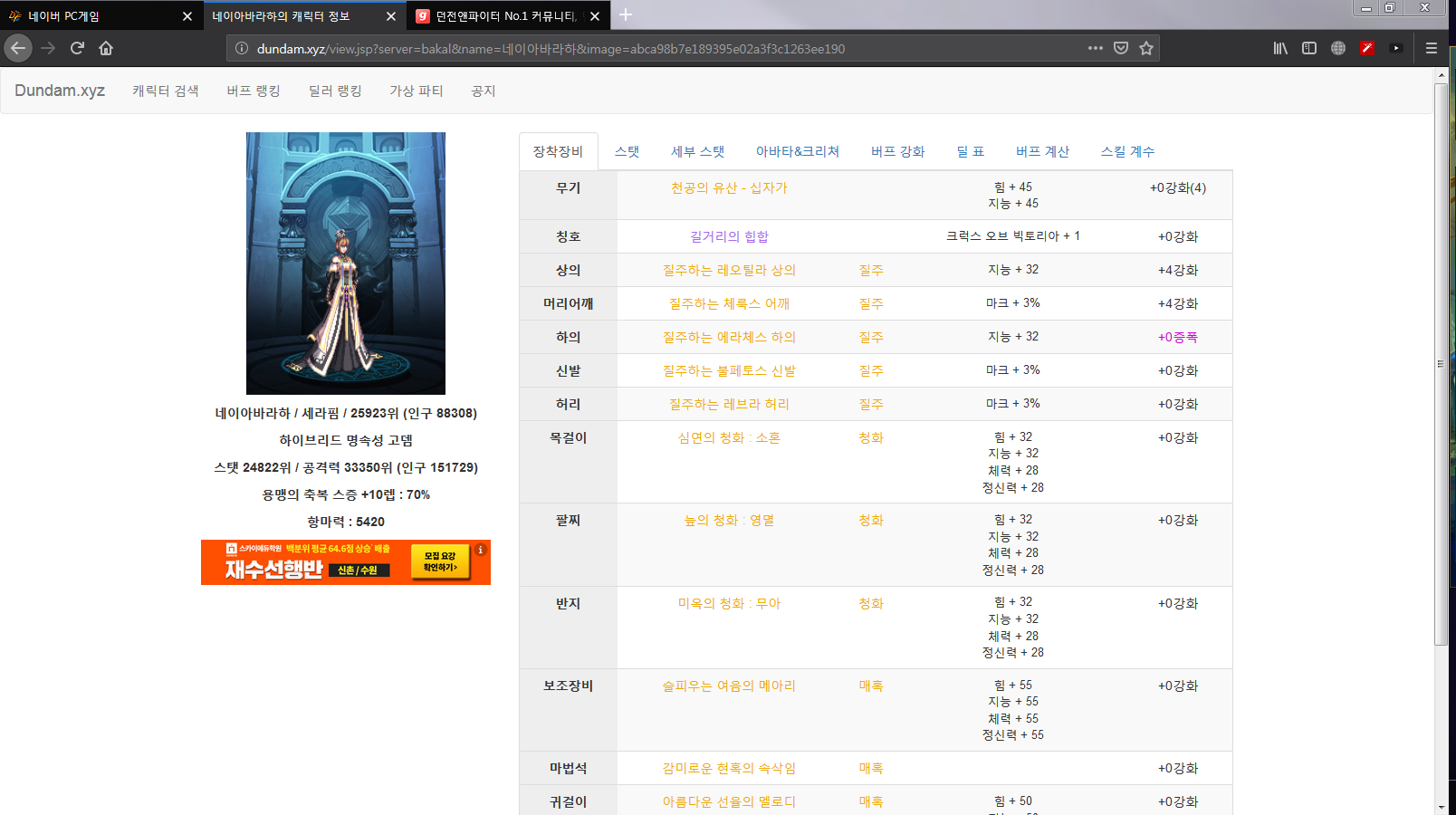Open the 스탯 tab
Screen dimensions: 1456x815
tap(627, 151)
